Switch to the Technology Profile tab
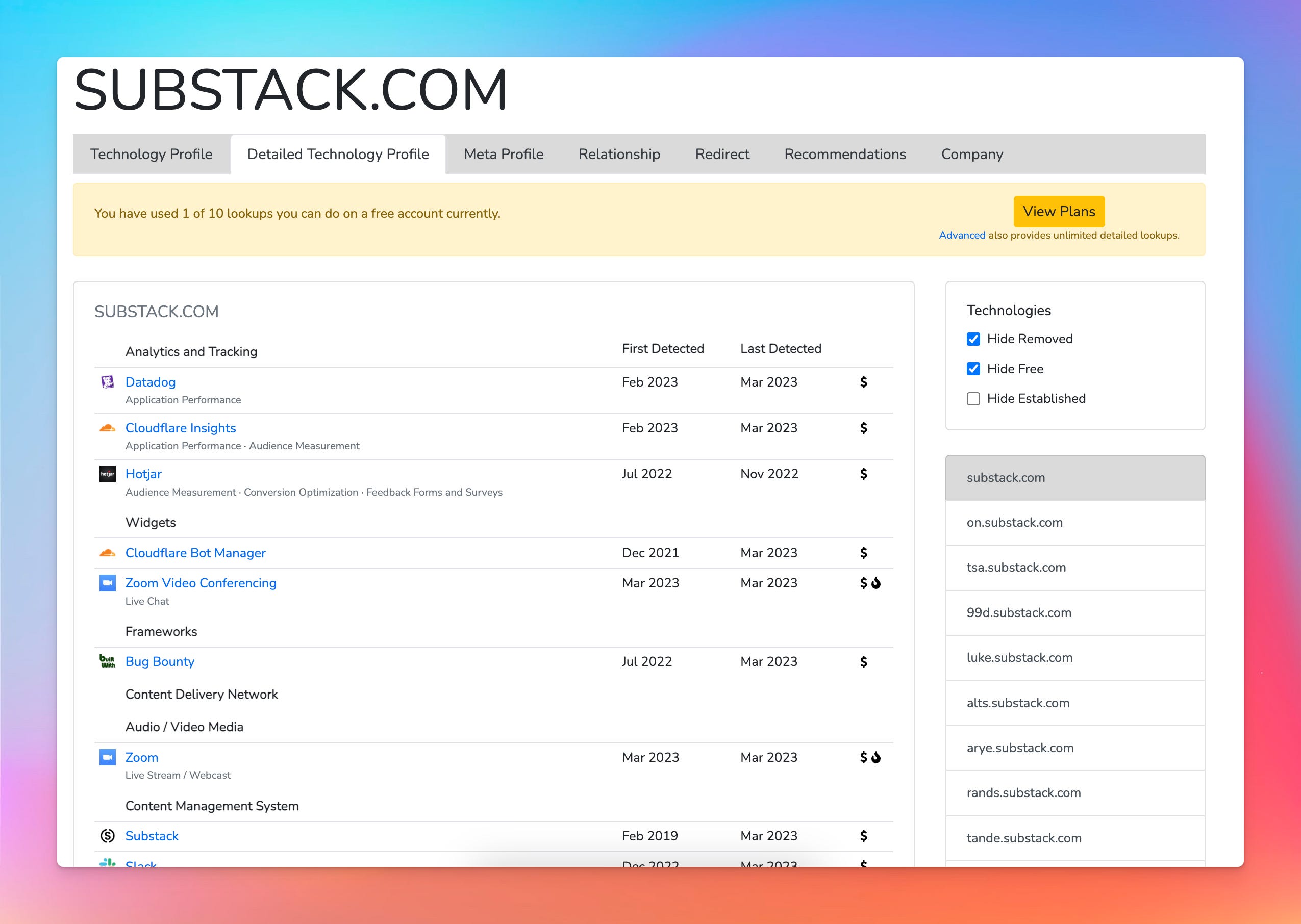Image resolution: width=1301 pixels, height=924 pixels. 152,154
